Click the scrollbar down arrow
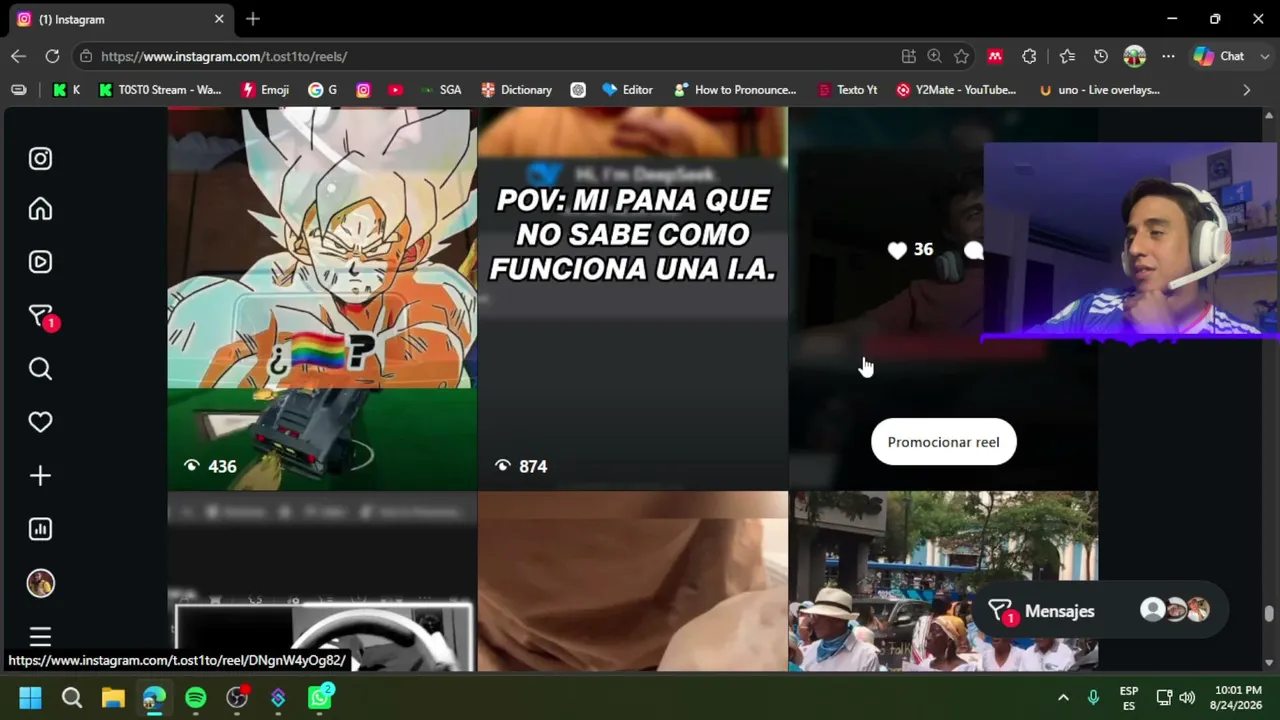Viewport: 1280px width, 720px height. coord(1269,662)
